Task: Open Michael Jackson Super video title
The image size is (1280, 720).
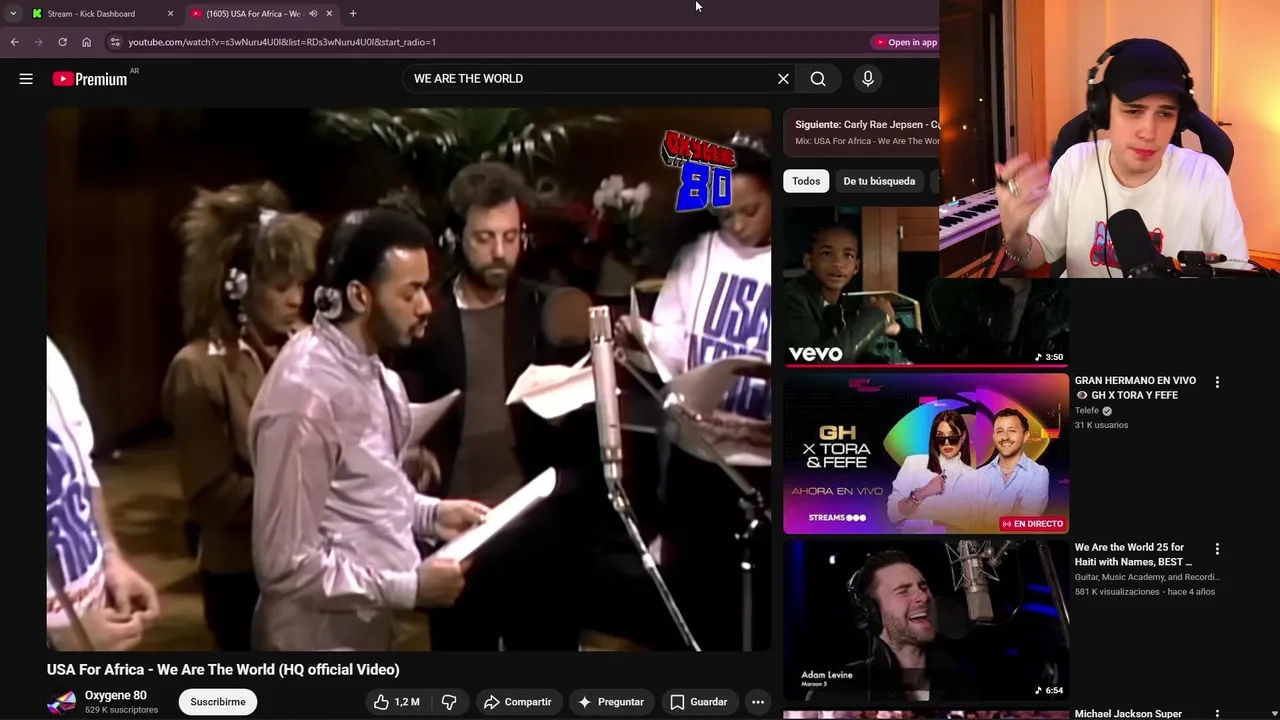Action: [x=1128, y=714]
